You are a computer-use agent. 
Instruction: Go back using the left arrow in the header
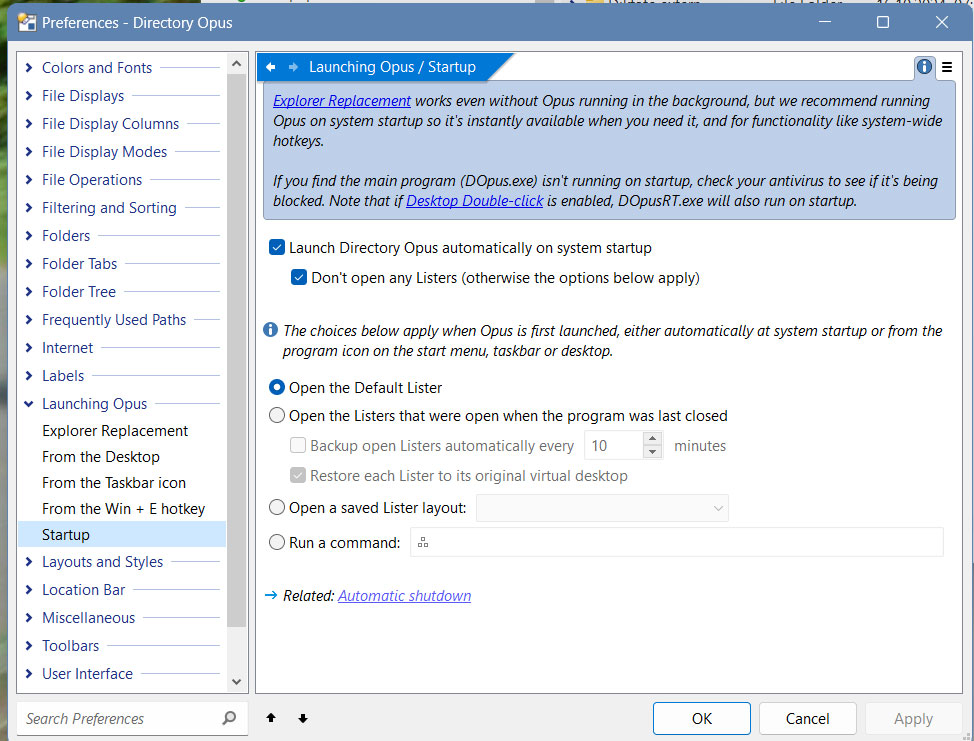coord(270,67)
